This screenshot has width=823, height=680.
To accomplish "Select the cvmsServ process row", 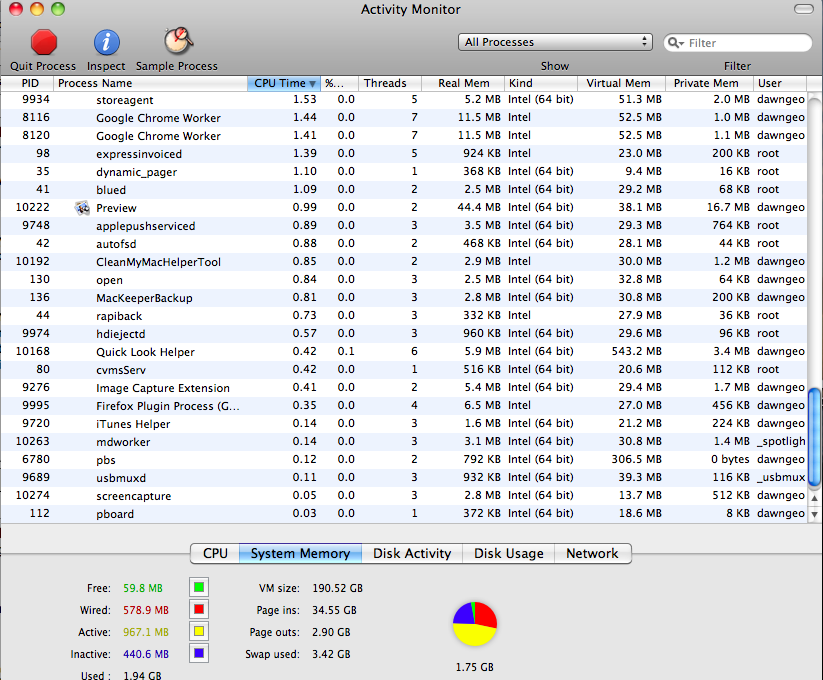I will click(404, 369).
